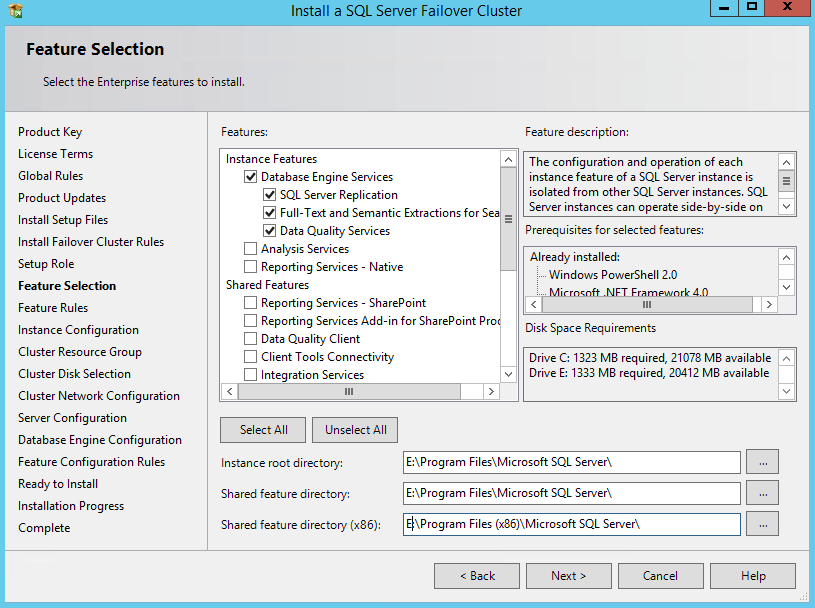Click the Unselect All button
This screenshot has width=815, height=608.
[355, 430]
